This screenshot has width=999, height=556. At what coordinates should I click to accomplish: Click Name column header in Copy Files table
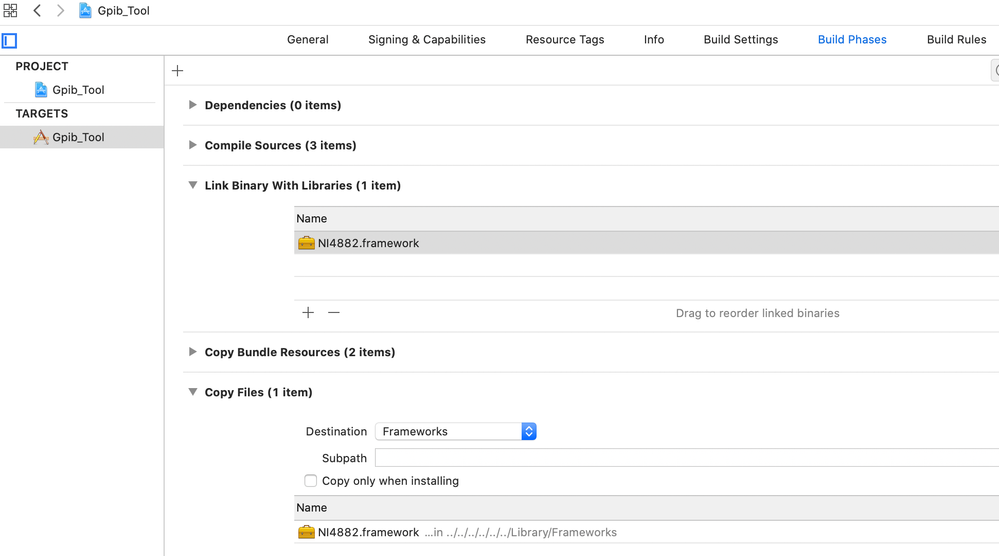646,508
